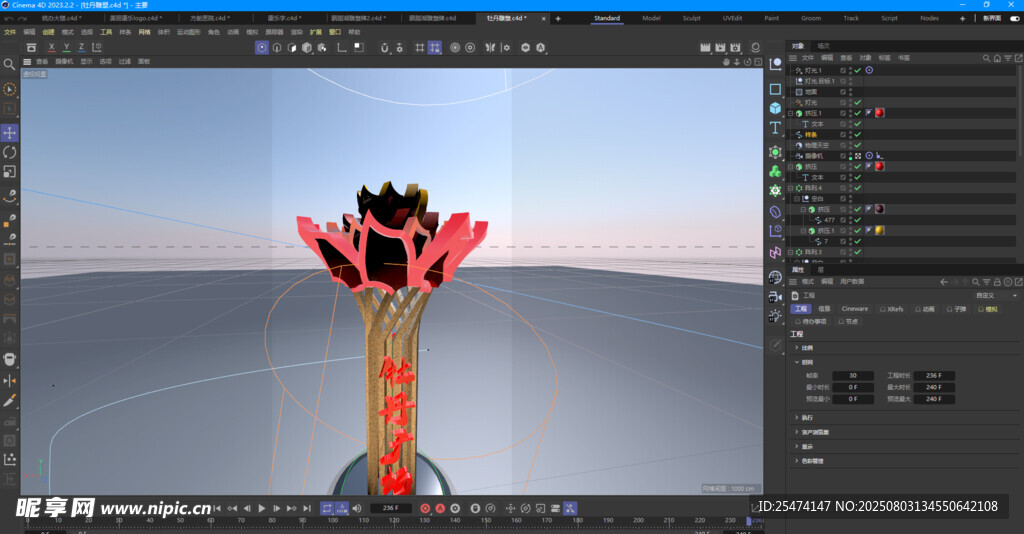The image size is (1024, 534).
Task: Toggle X axis lock in toolbar
Action: pyautogui.click(x=52, y=47)
